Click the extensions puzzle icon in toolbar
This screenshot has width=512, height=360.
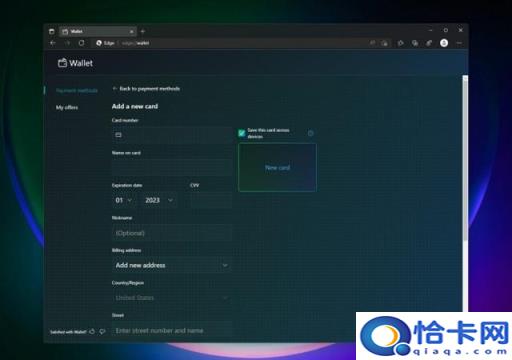pyautogui.click(x=400, y=43)
